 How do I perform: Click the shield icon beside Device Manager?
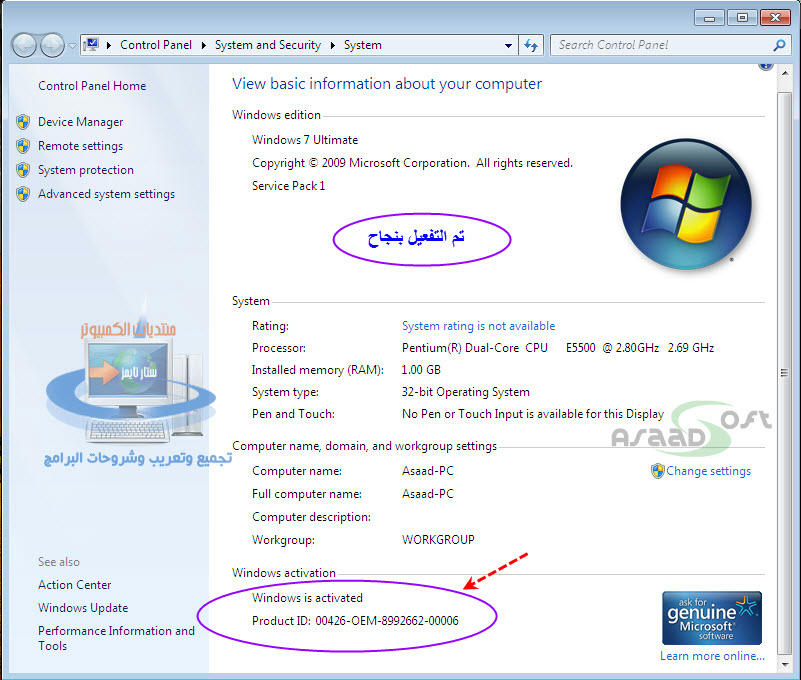pyautogui.click(x=23, y=122)
